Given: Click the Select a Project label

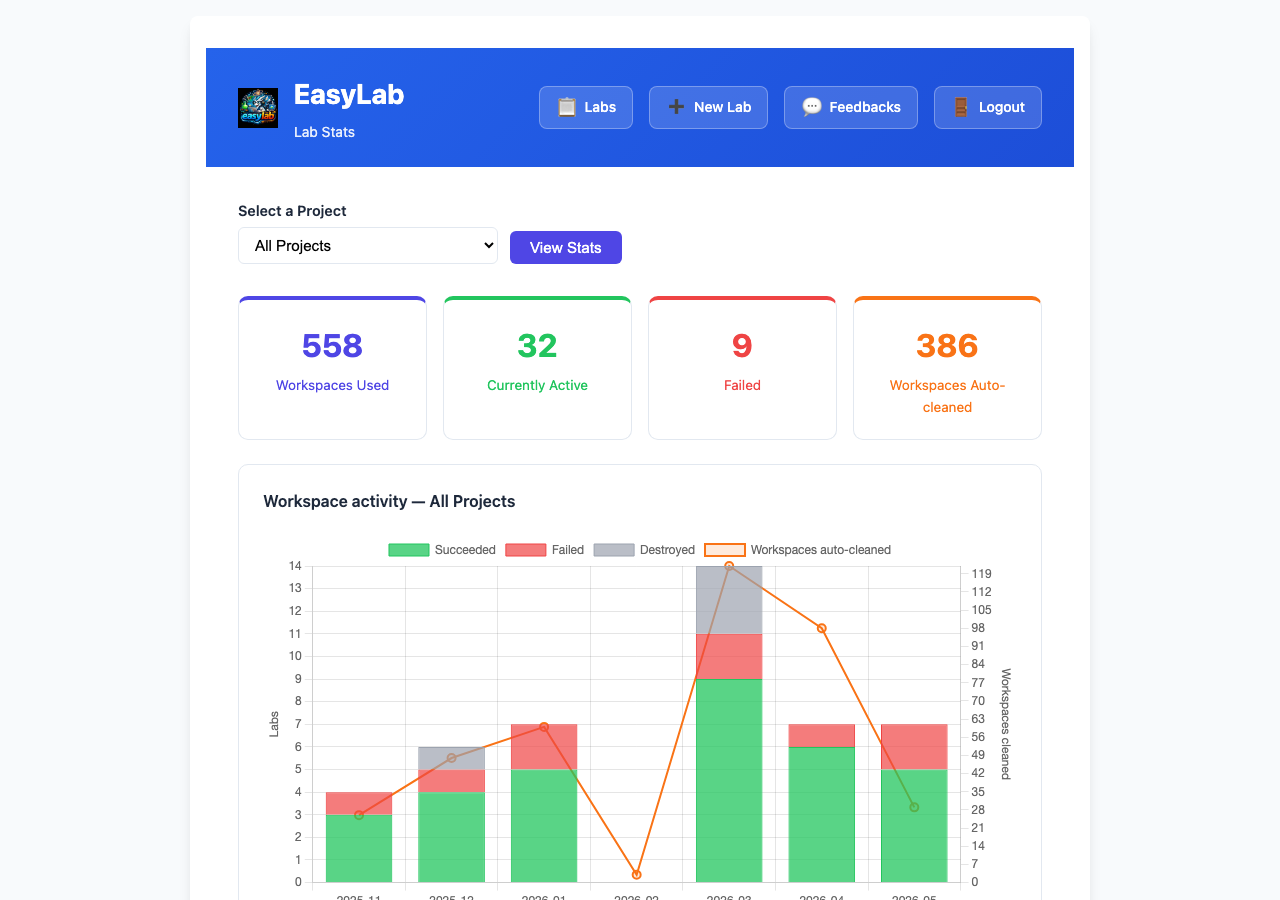Looking at the screenshot, I should coord(292,211).
